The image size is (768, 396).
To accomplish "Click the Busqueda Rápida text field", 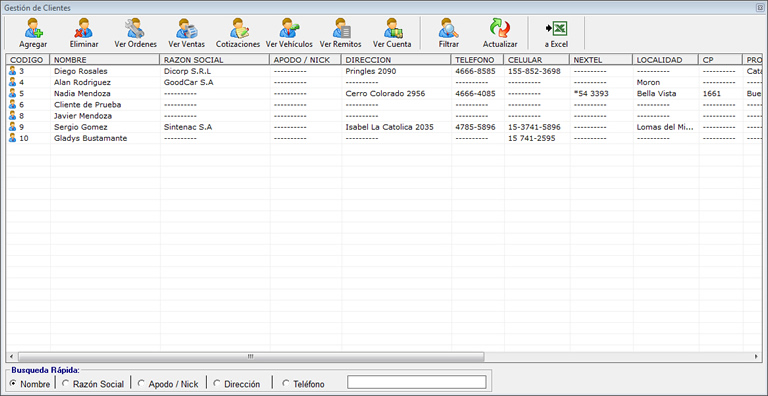I will tap(417, 382).
